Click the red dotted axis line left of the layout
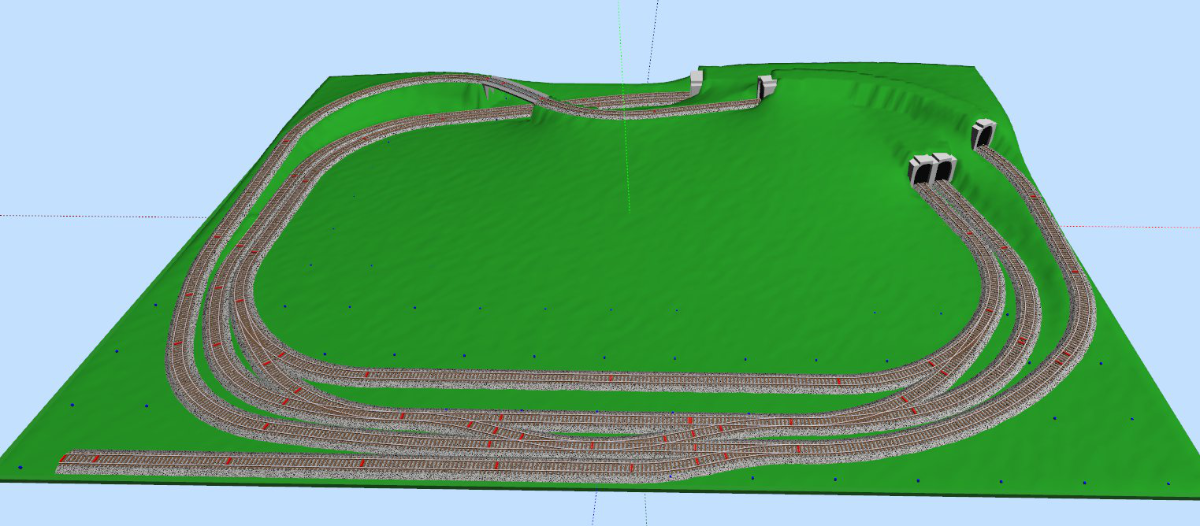The image size is (1200, 526). (x=100, y=215)
